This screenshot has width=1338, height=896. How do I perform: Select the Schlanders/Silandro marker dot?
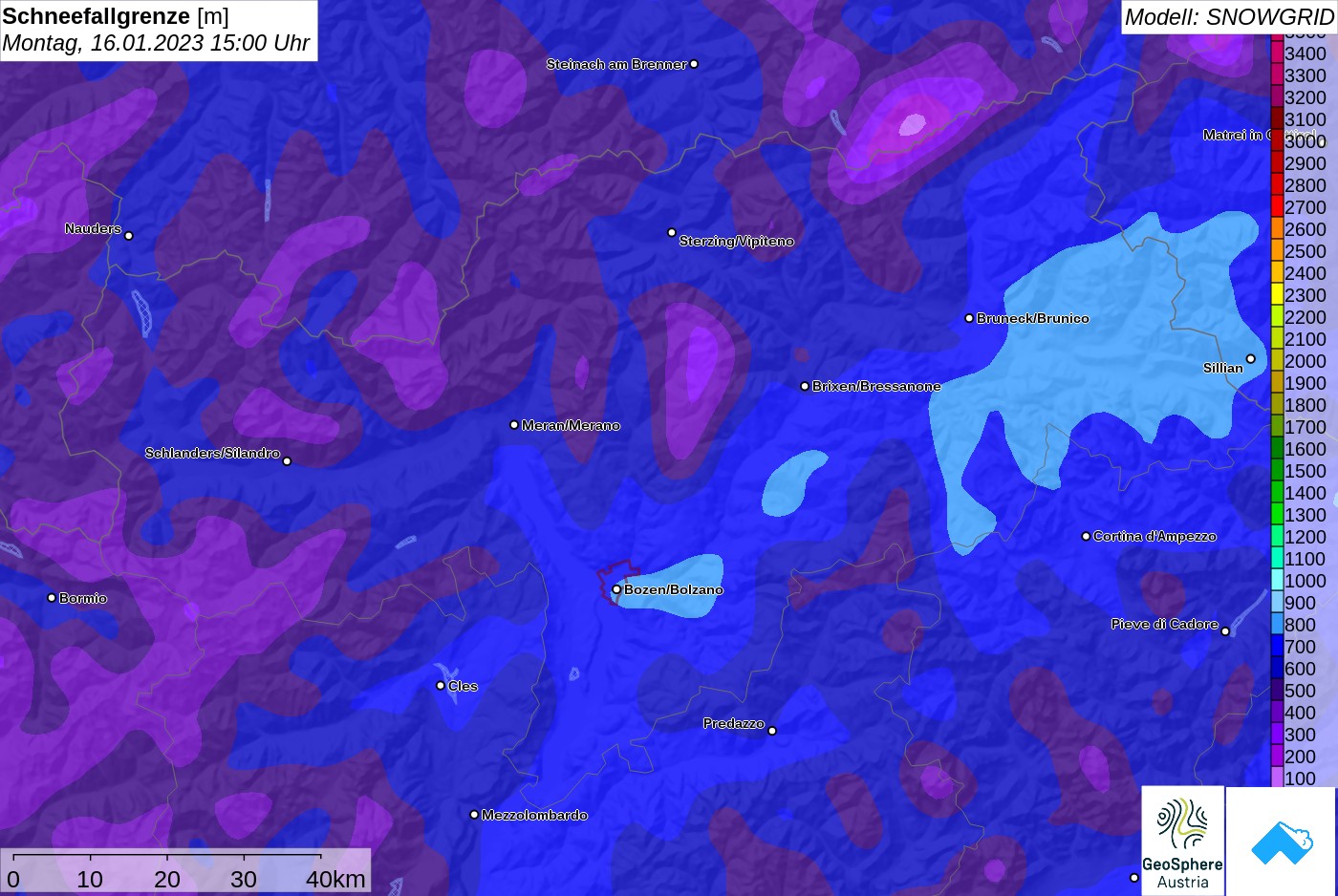pyautogui.click(x=287, y=461)
